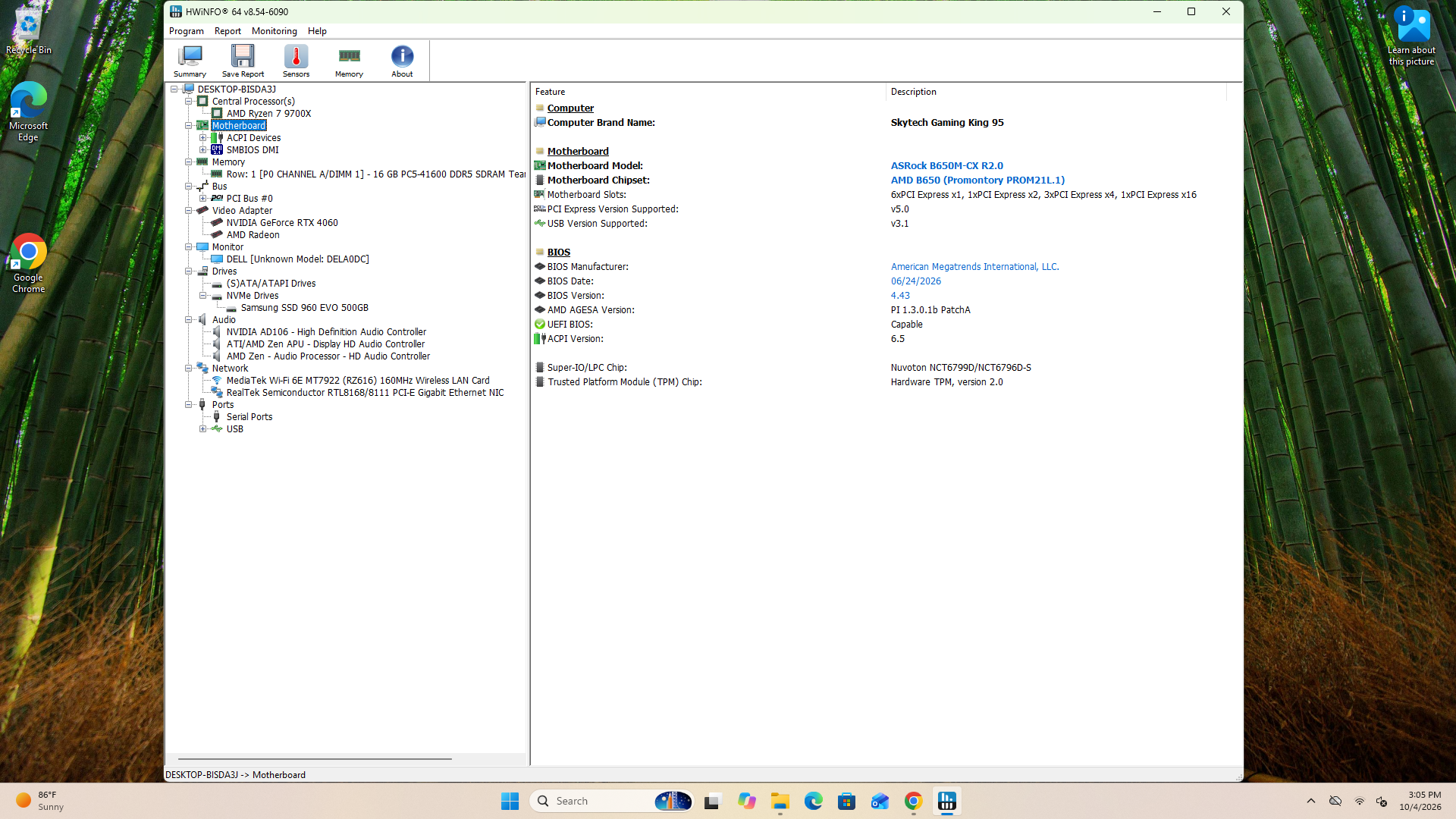1456x819 pixels.
Task: Open the Windows Start button
Action: click(x=510, y=801)
